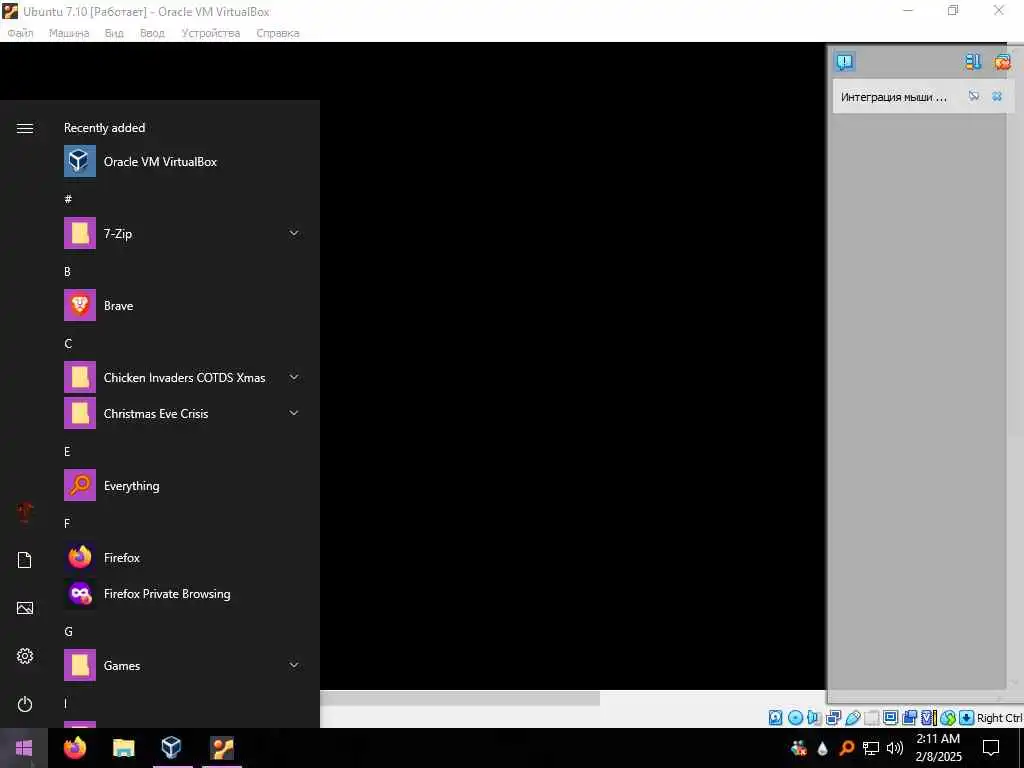Click the optical disc indicator in VM status bar

coord(795,718)
